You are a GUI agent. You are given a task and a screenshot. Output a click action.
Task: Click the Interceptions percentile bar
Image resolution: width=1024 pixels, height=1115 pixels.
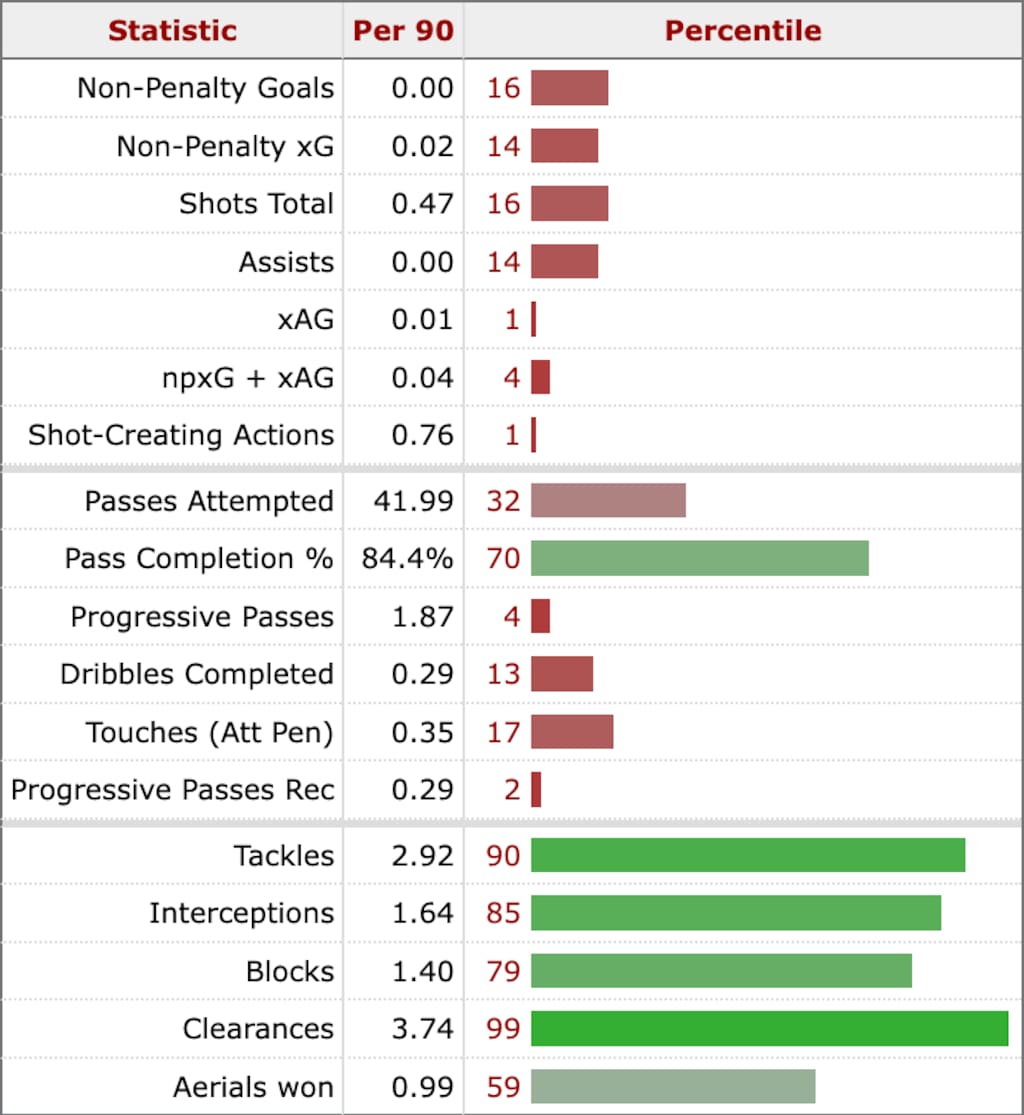coord(735,913)
